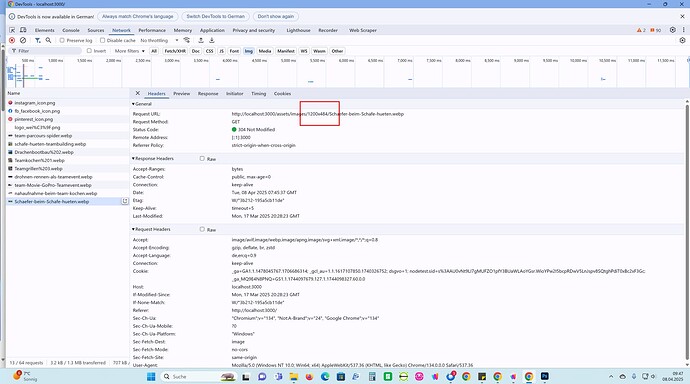The height and width of the screenshot is (384, 690).
Task: Toggle the network filter funnel icon
Action: click(x=38, y=40)
